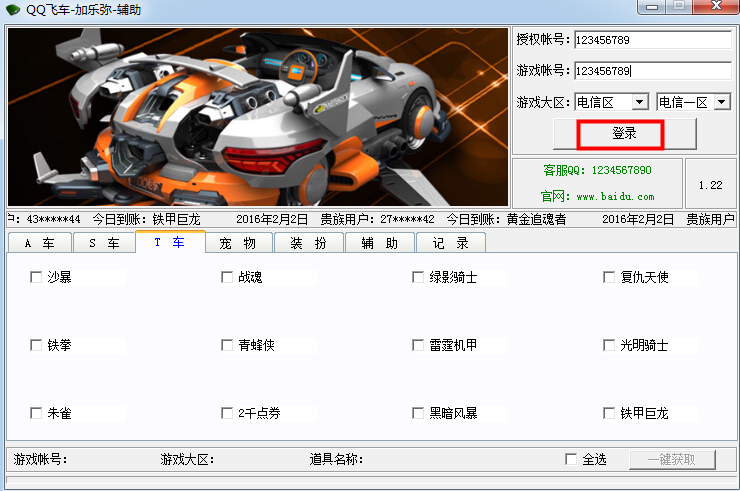Screen dimensions: 740x491
Task: Click the 一键获取 button
Action: [672, 459]
